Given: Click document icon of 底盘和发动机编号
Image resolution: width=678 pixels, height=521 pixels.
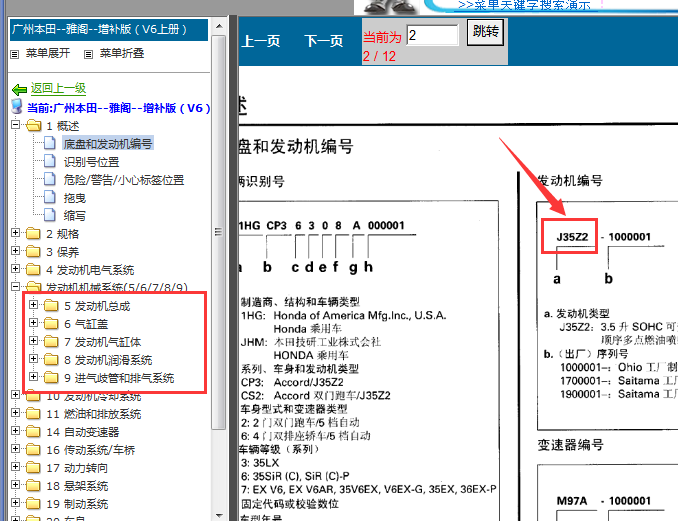Looking at the screenshot, I should pyautogui.click(x=50, y=143).
